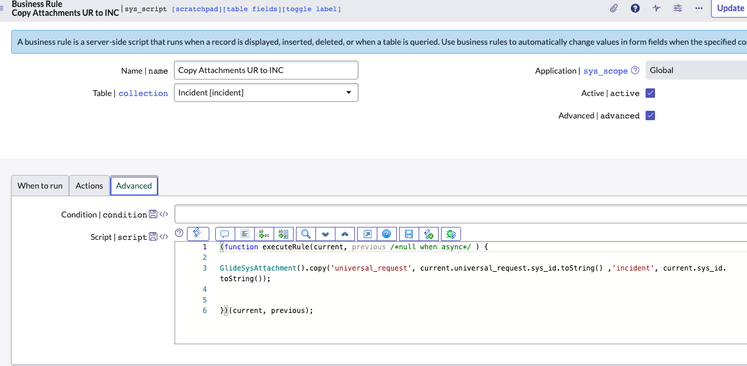
Task: Open the personalize form settings icon
Action: click(677, 8)
